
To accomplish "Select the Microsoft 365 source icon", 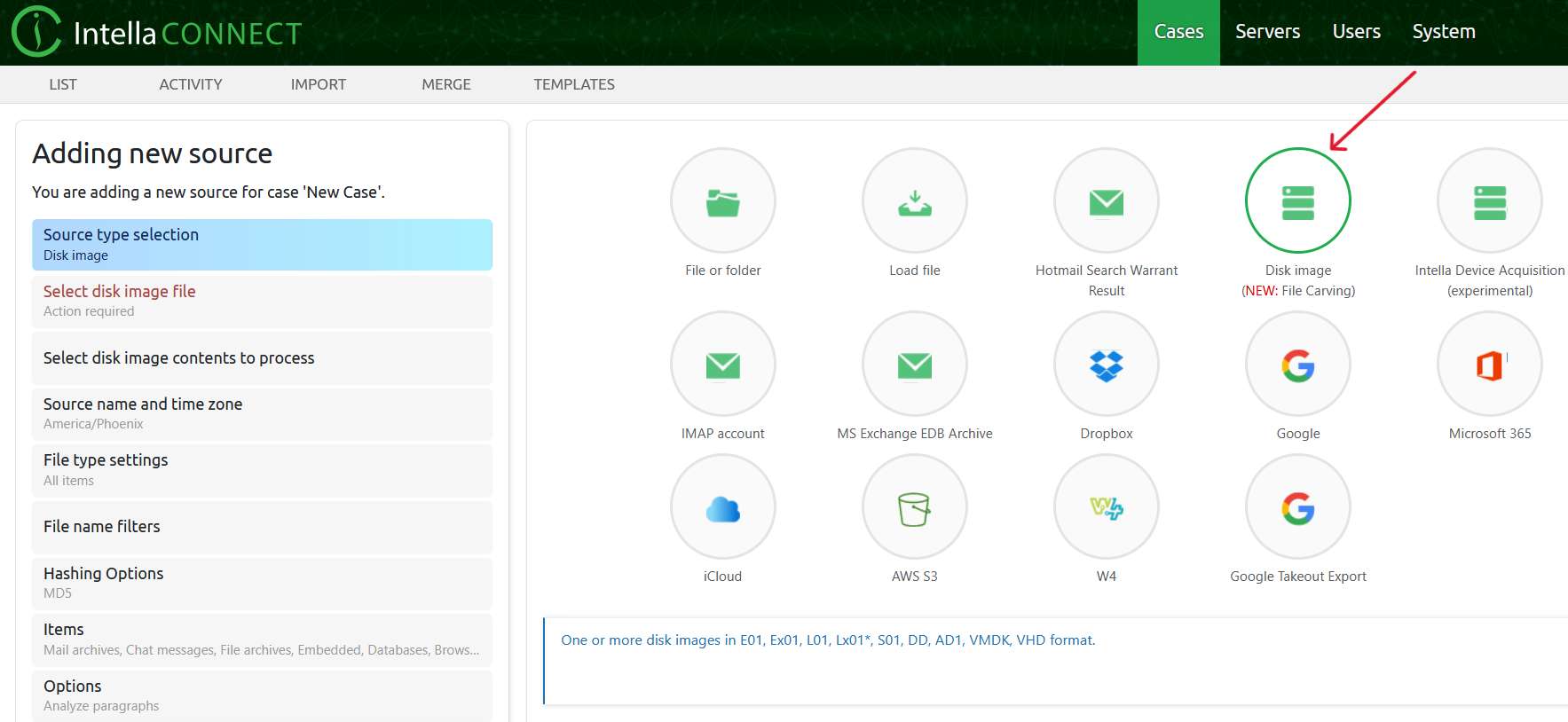I will (x=1489, y=365).
